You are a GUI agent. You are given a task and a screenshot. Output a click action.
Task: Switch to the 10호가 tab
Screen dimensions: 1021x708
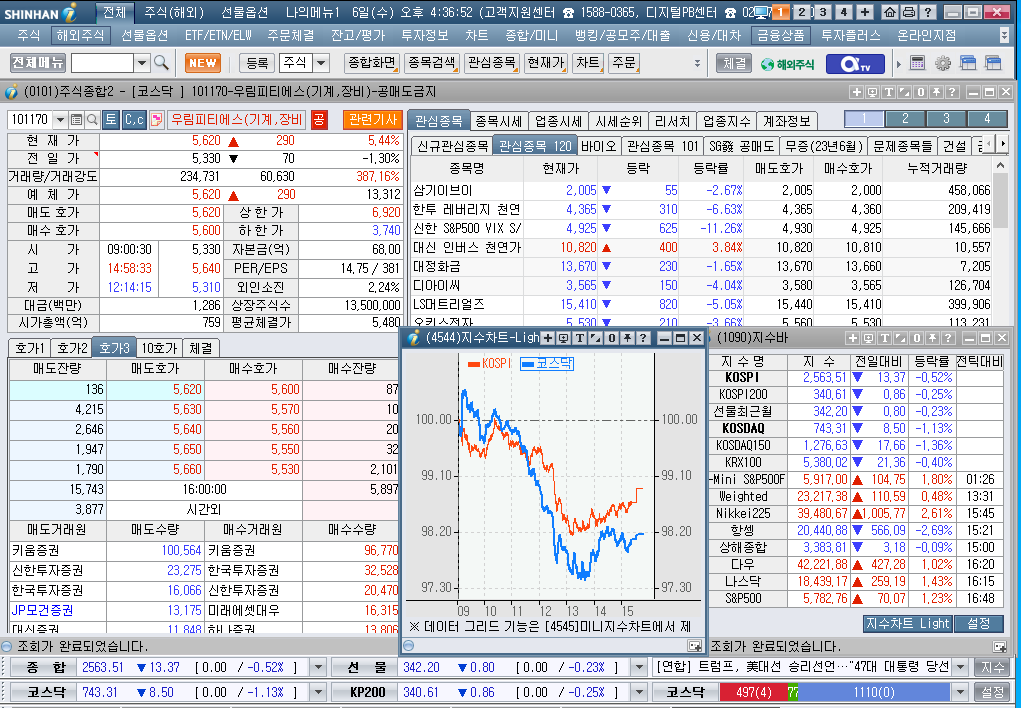coord(159,348)
